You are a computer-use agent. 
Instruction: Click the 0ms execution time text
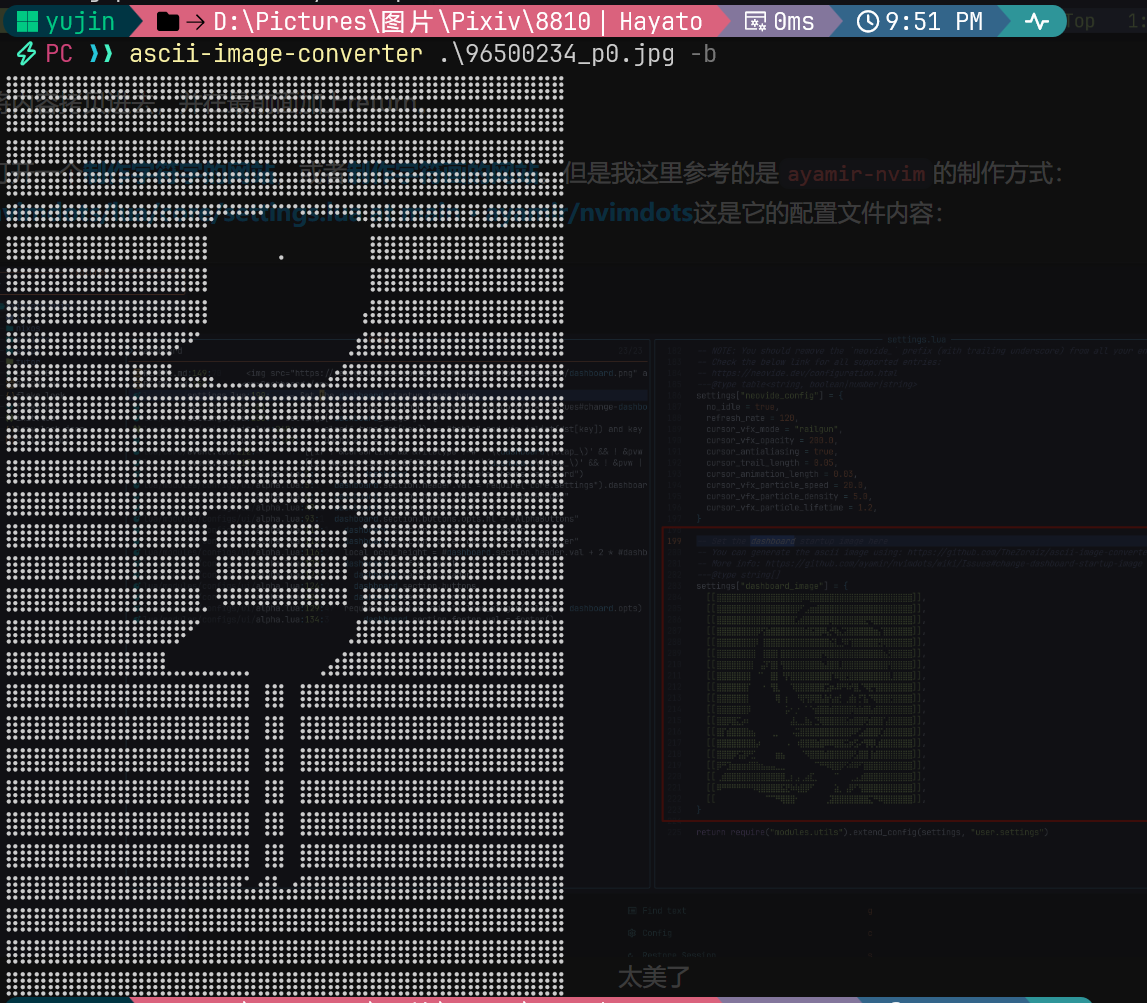pos(794,22)
